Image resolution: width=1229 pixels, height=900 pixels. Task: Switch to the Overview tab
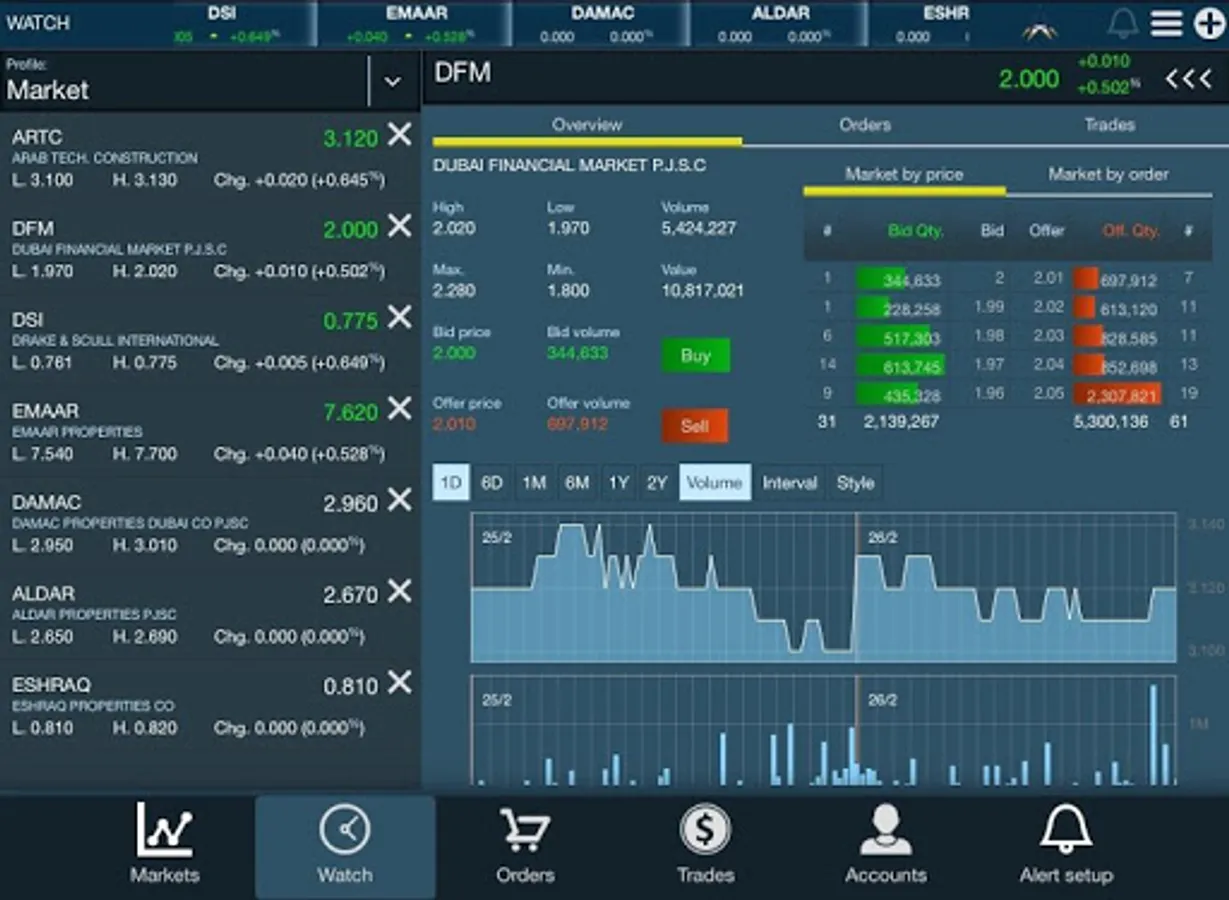(587, 125)
